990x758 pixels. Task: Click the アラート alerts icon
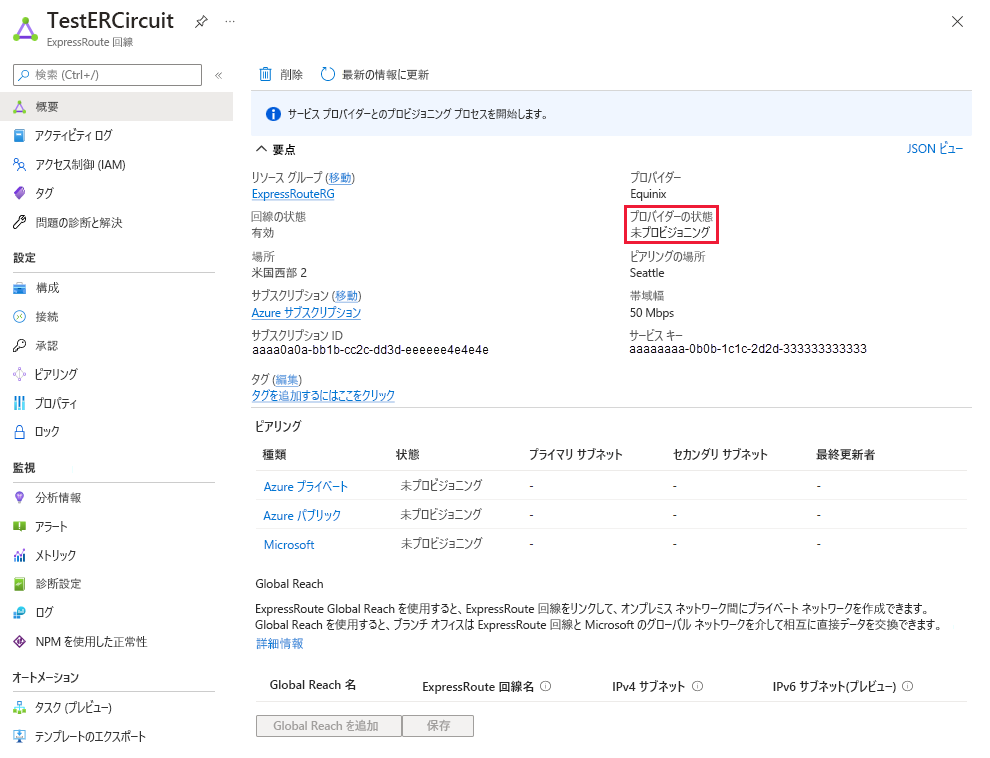(x=20, y=526)
